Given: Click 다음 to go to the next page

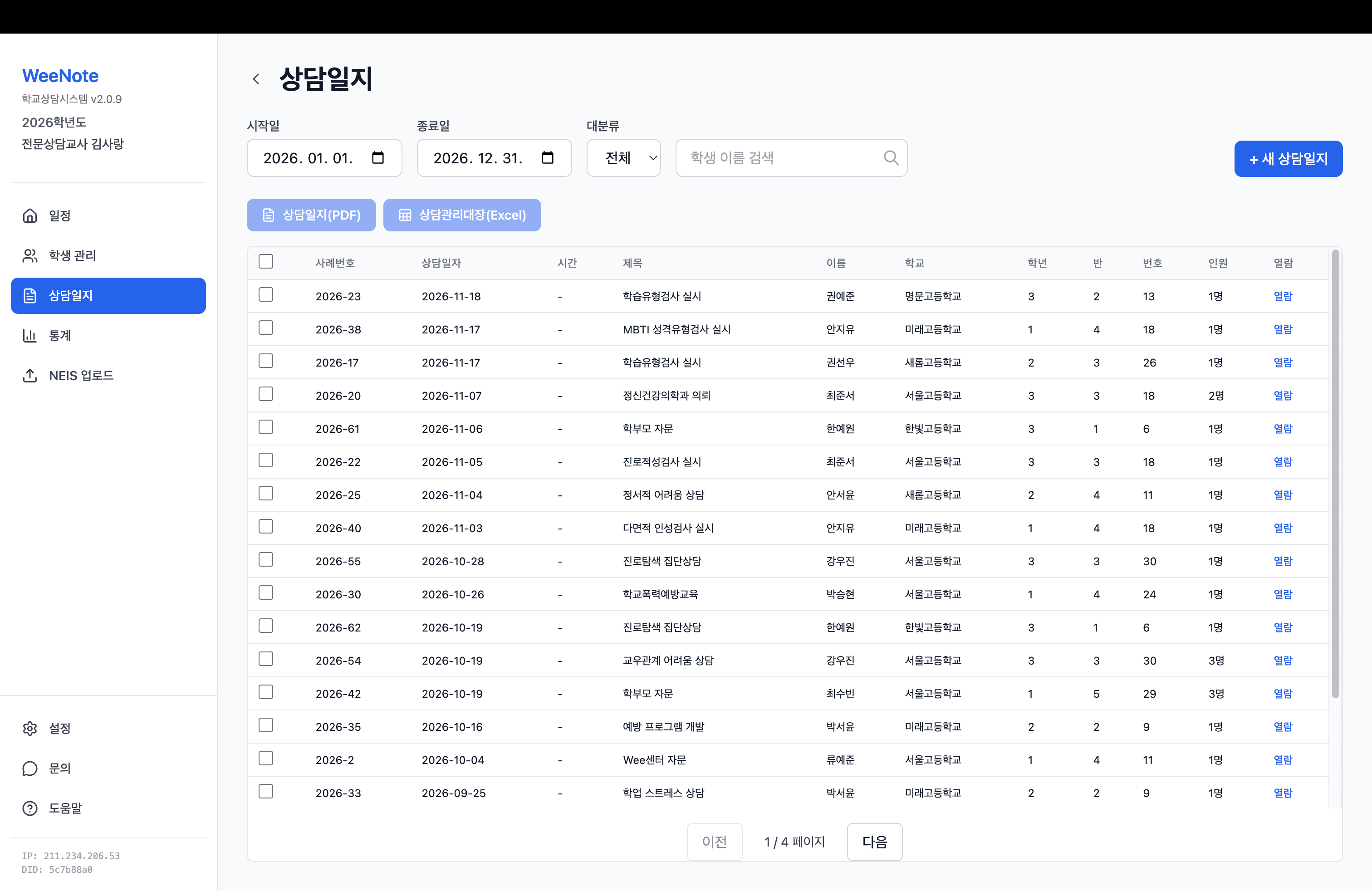Looking at the screenshot, I should pos(874,842).
